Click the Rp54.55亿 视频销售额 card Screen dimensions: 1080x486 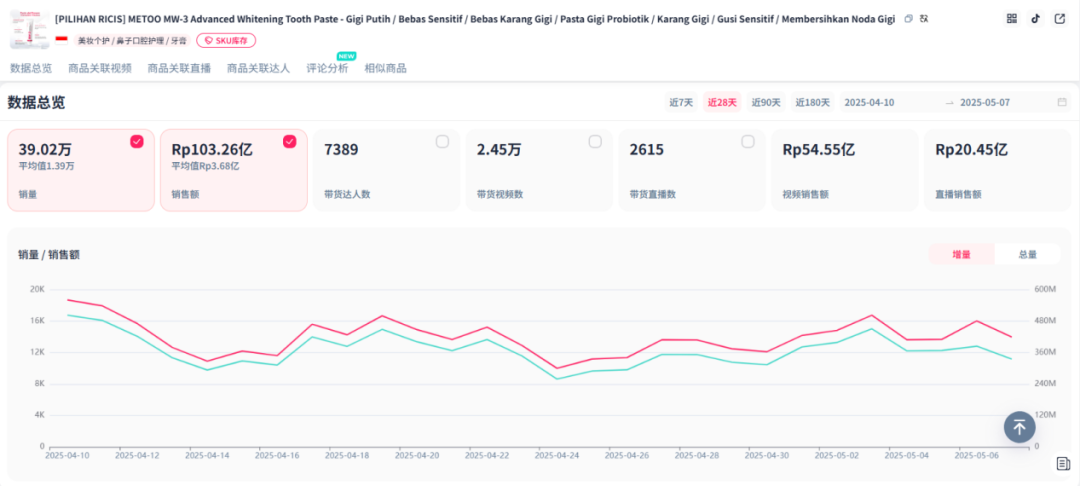pyautogui.click(x=844, y=170)
